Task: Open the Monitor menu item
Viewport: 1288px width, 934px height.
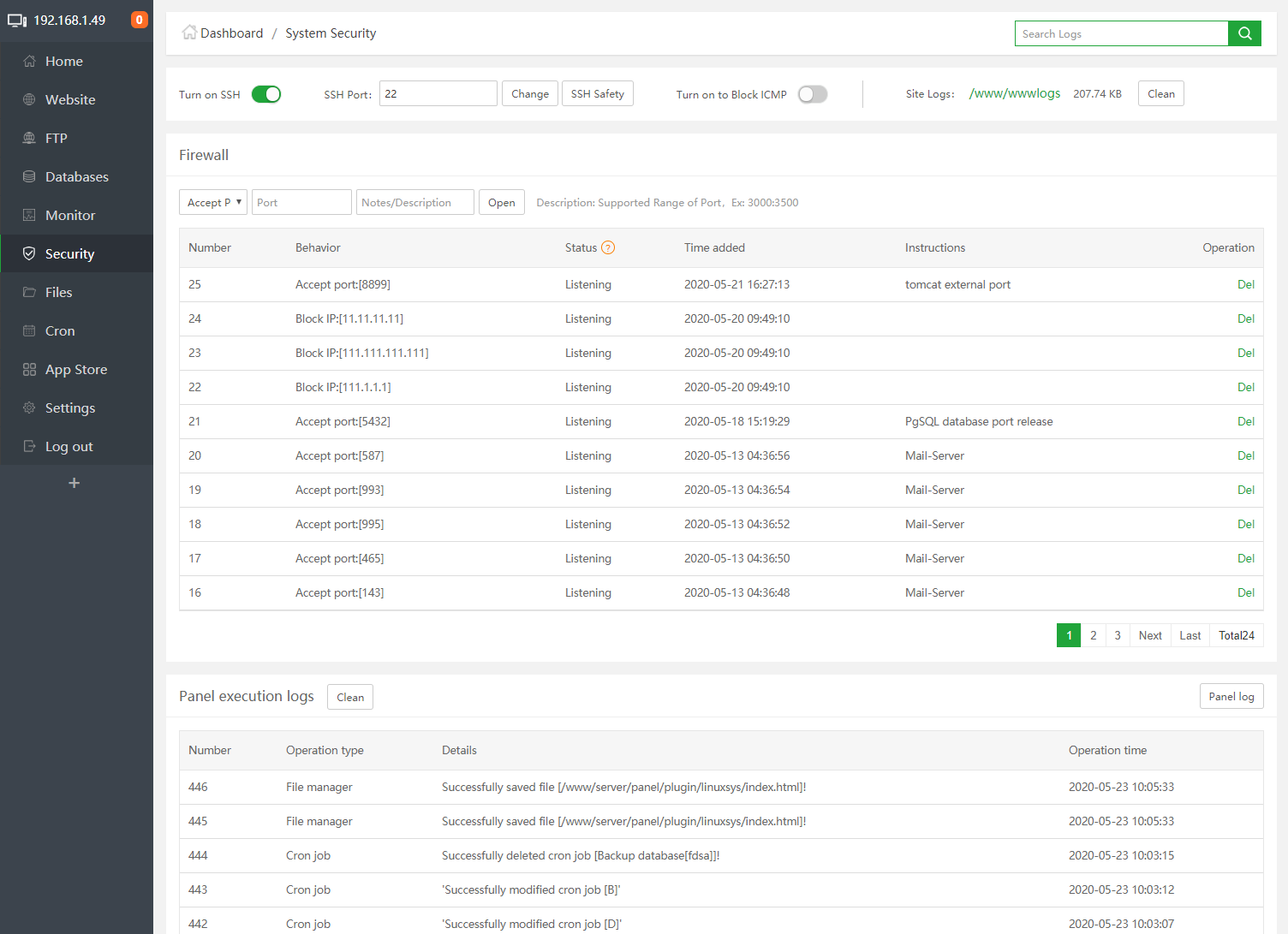Action: point(70,215)
